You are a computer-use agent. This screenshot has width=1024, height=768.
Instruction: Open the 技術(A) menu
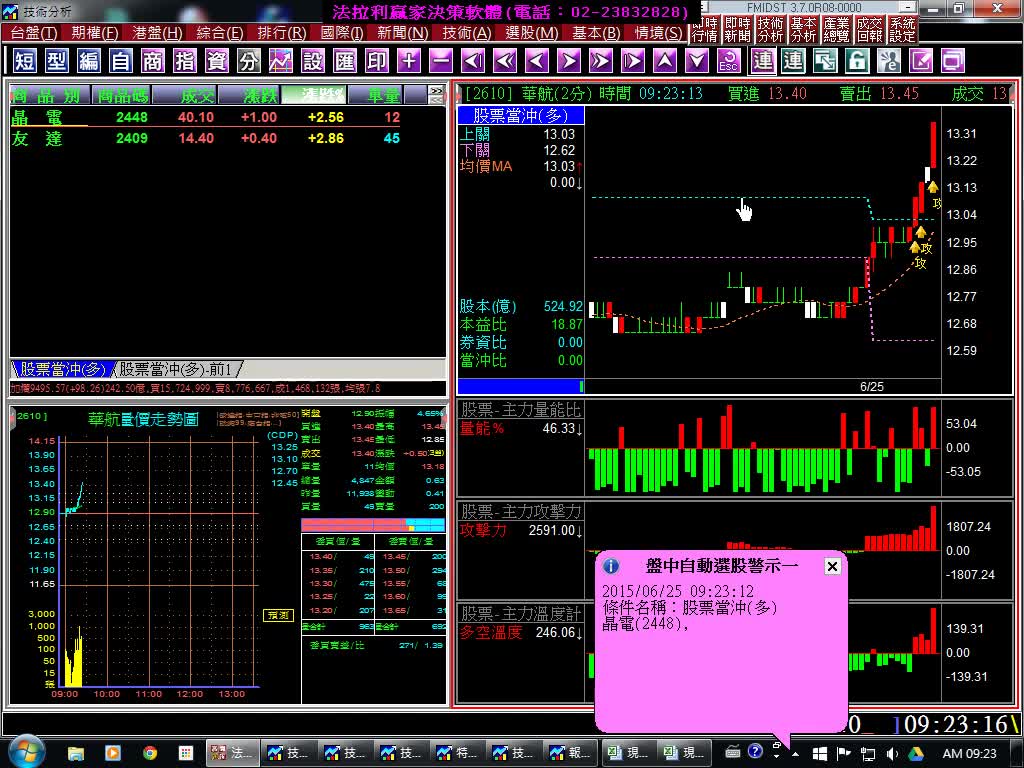click(x=466, y=33)
